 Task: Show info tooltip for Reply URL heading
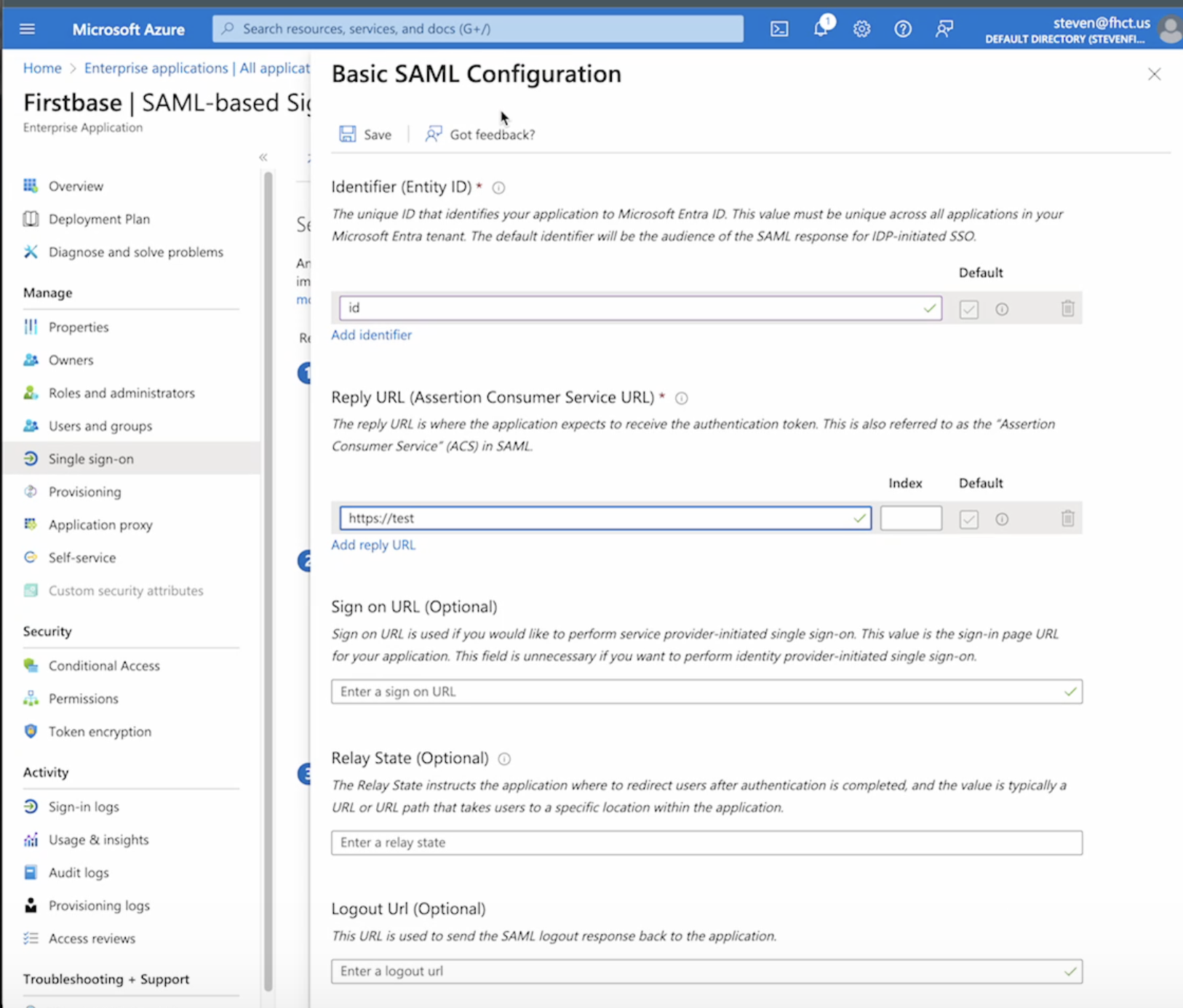682,398
